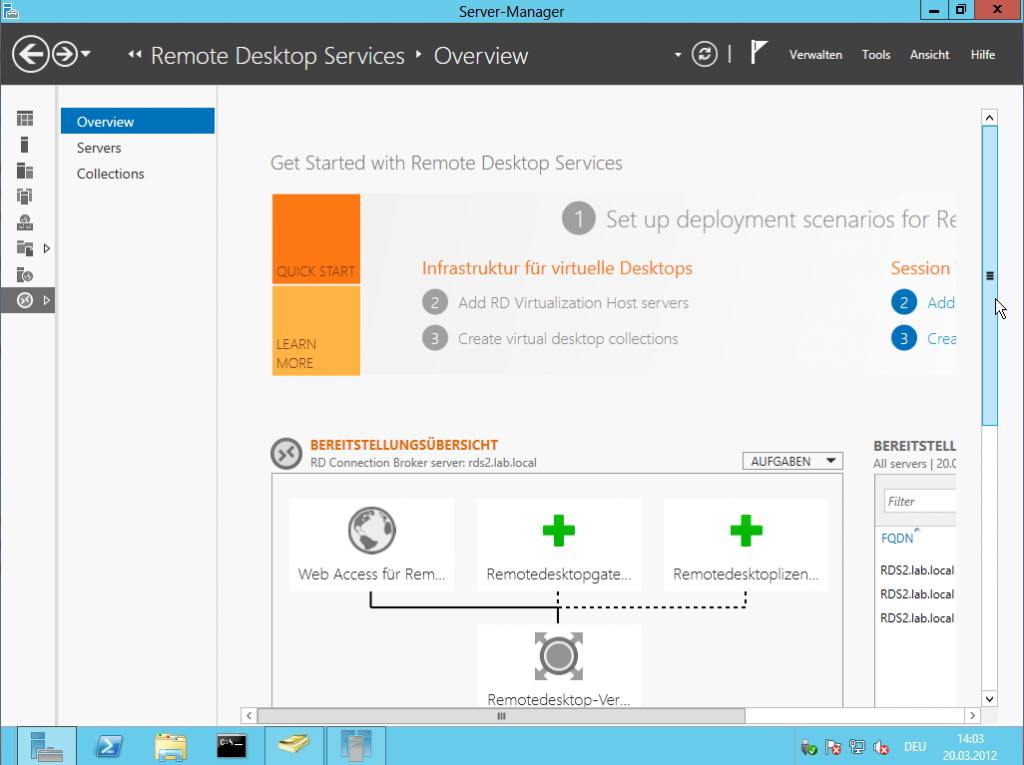The width and height of the screenshot is (1024, 765).
Task: Expand the navigation dropdown beside Overview breadcrumb
Action: tap(677, 53)
